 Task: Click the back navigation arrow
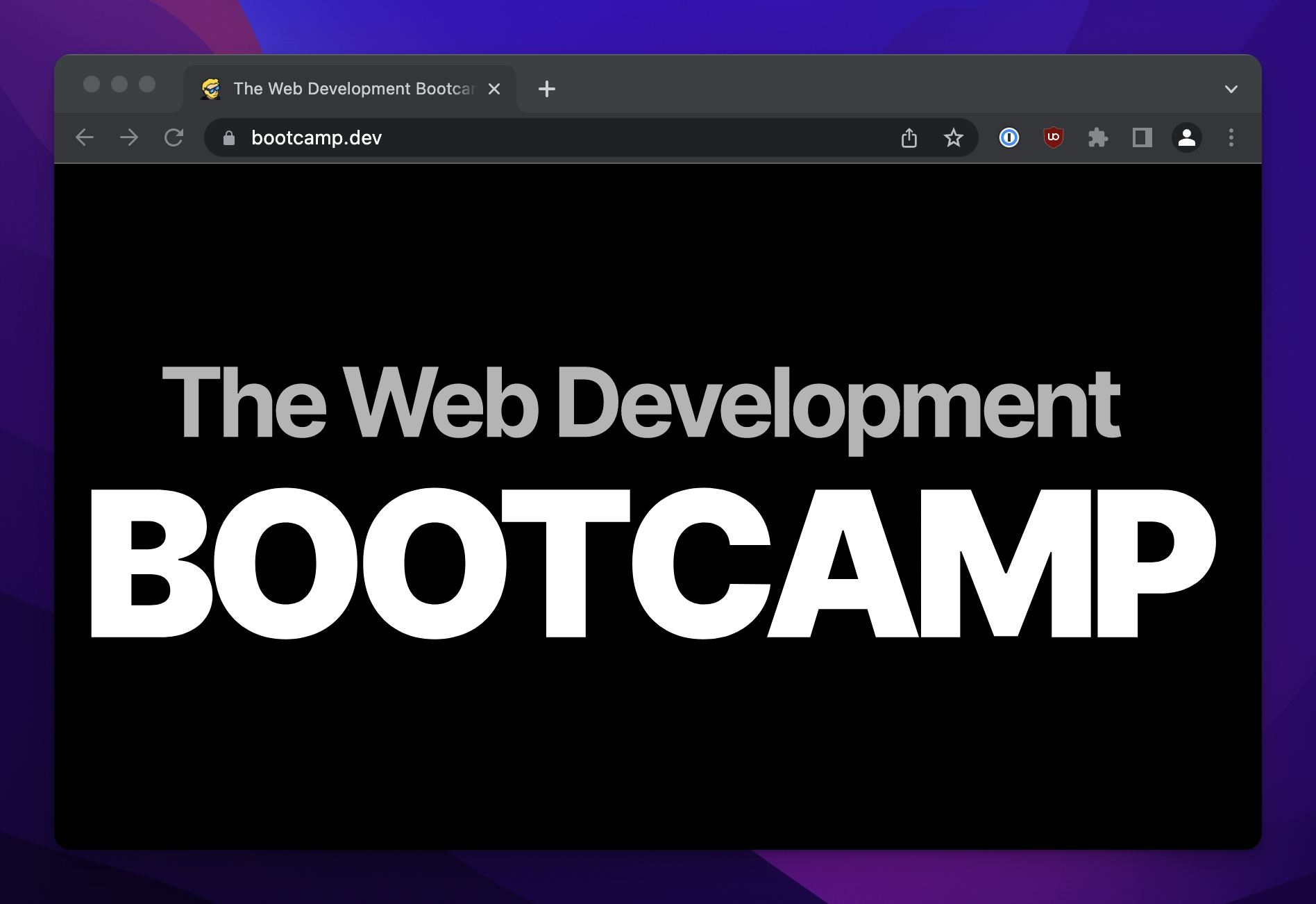tap(85, 137)
